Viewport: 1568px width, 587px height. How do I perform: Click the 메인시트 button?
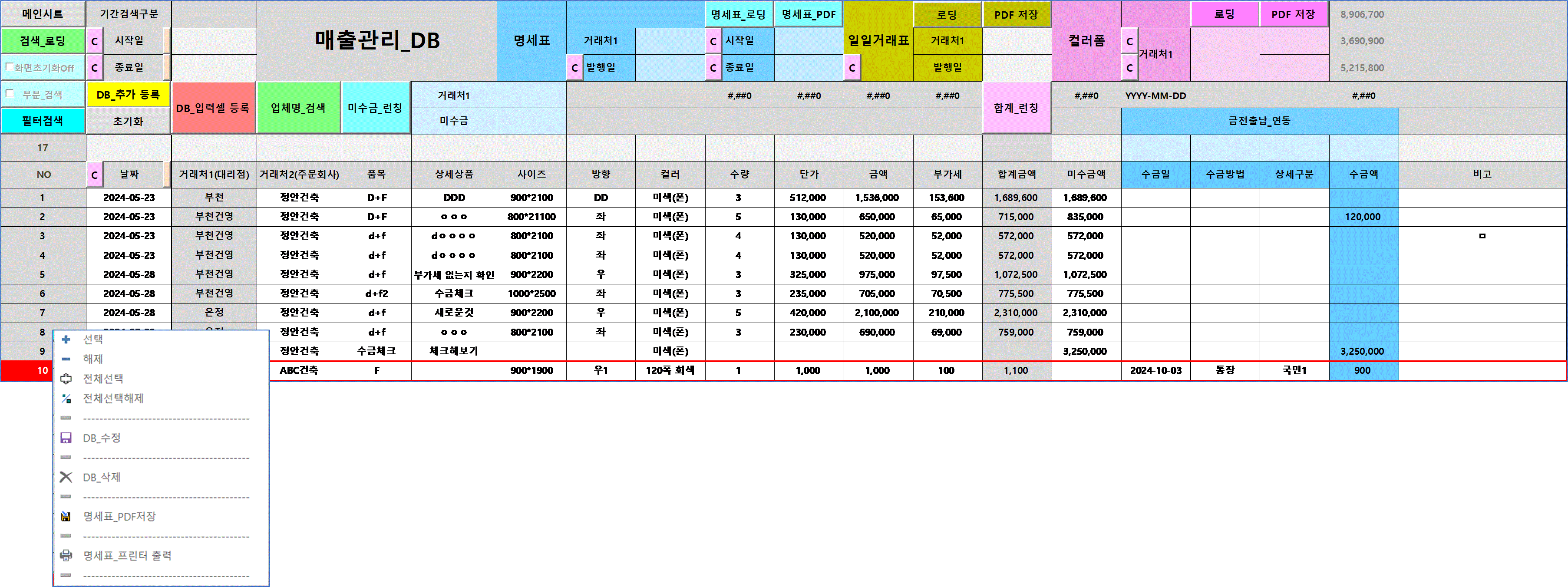(x=43, y=14)
